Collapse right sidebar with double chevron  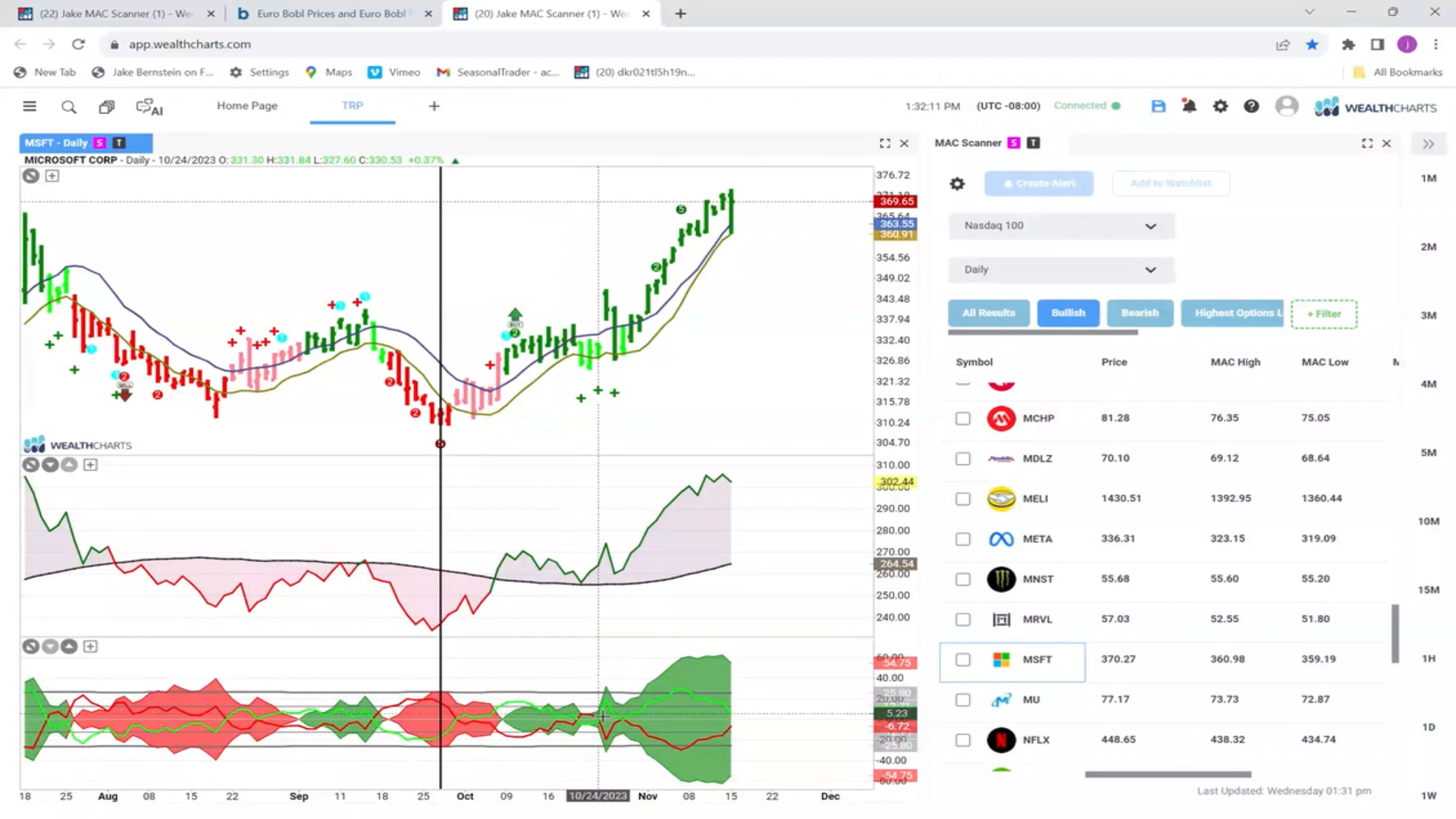(1429, 144)
